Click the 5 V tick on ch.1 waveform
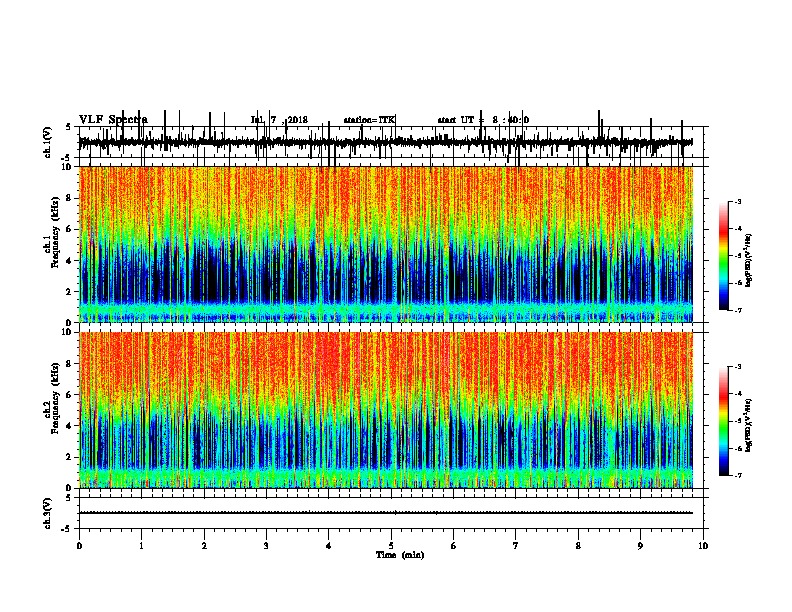 click(x=68, y=127)
